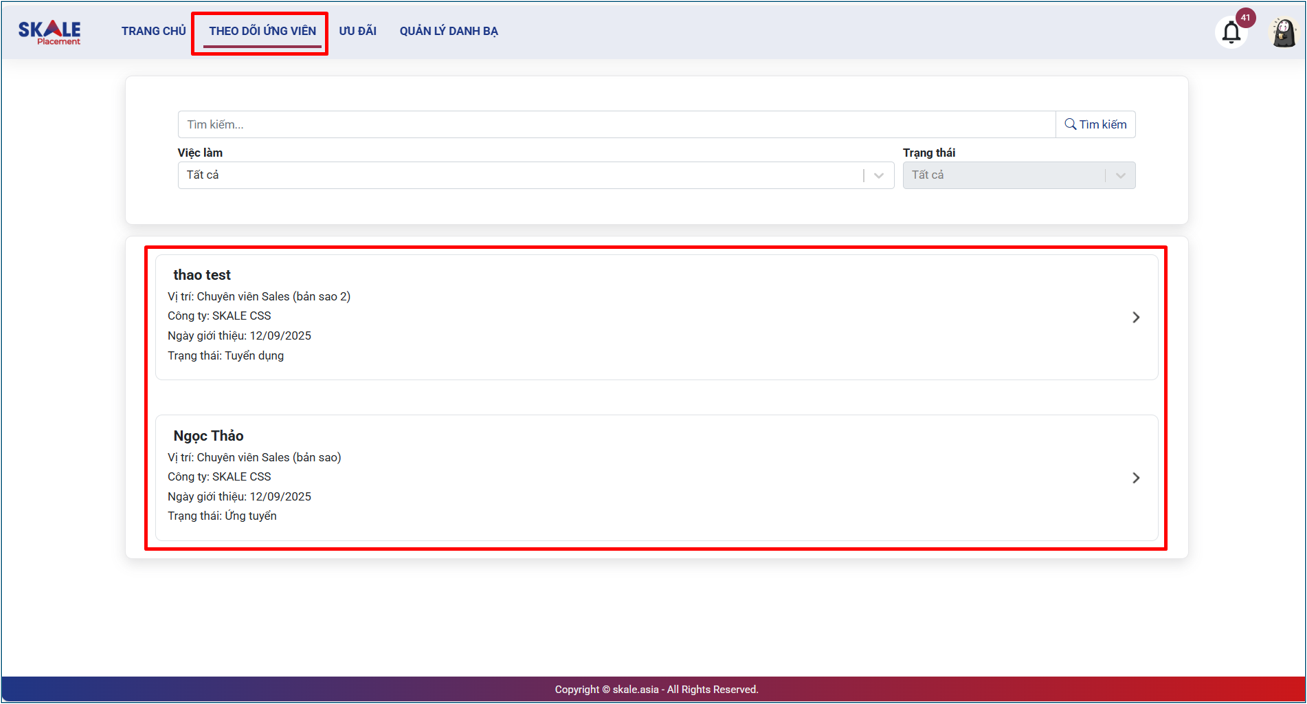1307x704 pixels.
Task: Select the THEO DÕI ỨNG VIÊN tab
Action: [x=262, y=31]
